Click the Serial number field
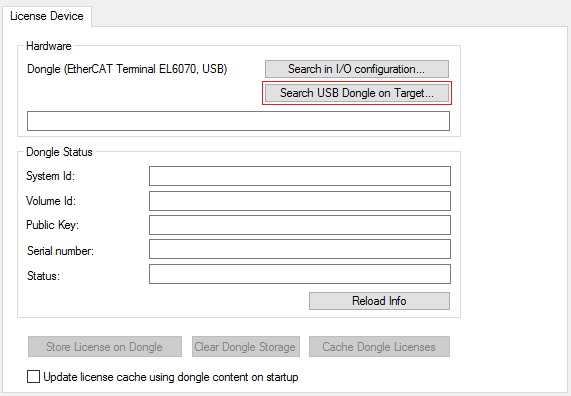 [300, 249]
